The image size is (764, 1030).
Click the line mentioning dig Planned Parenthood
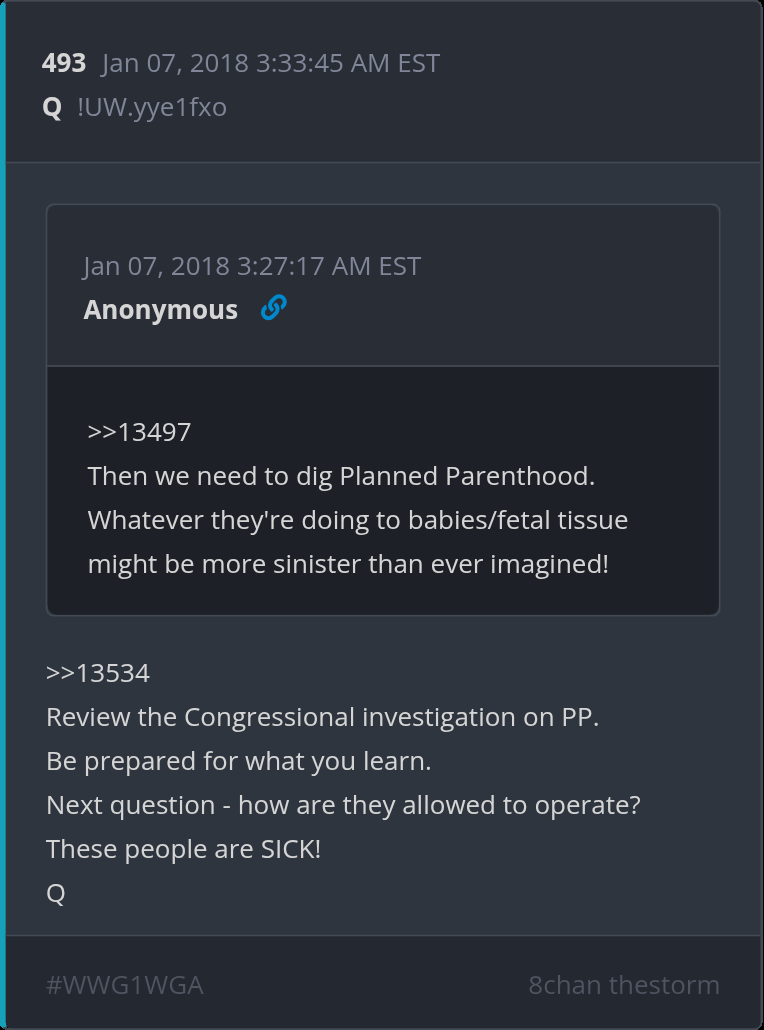tap(341, 476)
